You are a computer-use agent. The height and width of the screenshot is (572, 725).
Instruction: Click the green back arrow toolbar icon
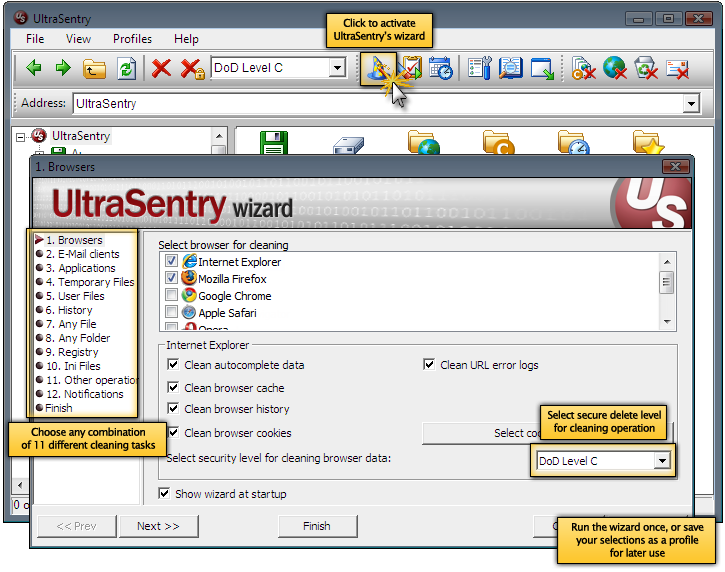click(34, 69)
